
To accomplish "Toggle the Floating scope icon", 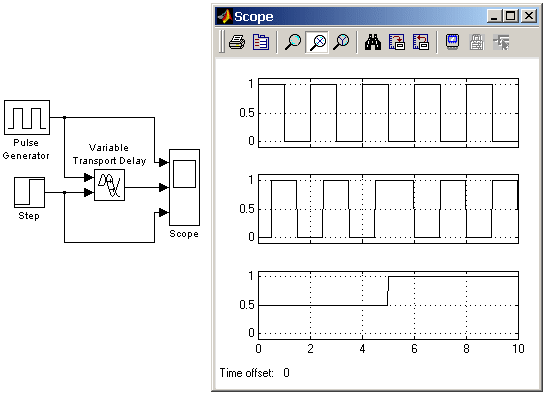I will 452,42.
